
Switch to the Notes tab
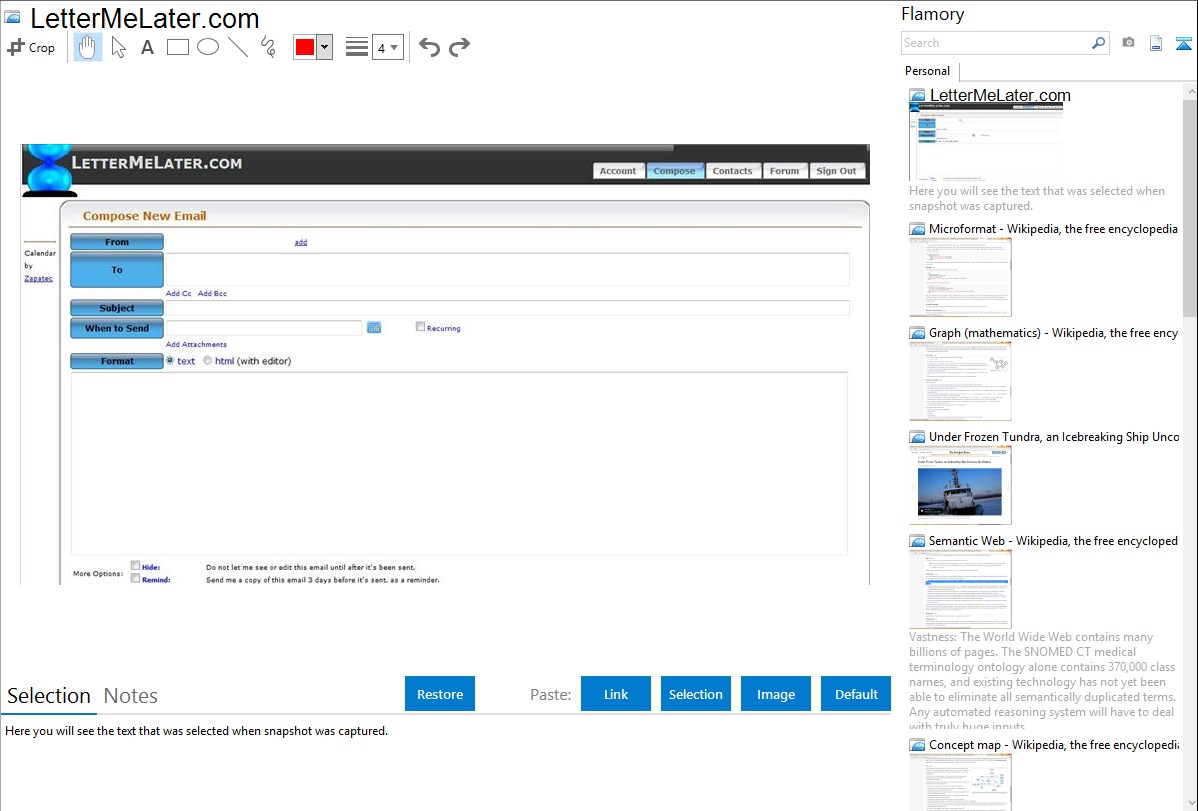(131, 696)
